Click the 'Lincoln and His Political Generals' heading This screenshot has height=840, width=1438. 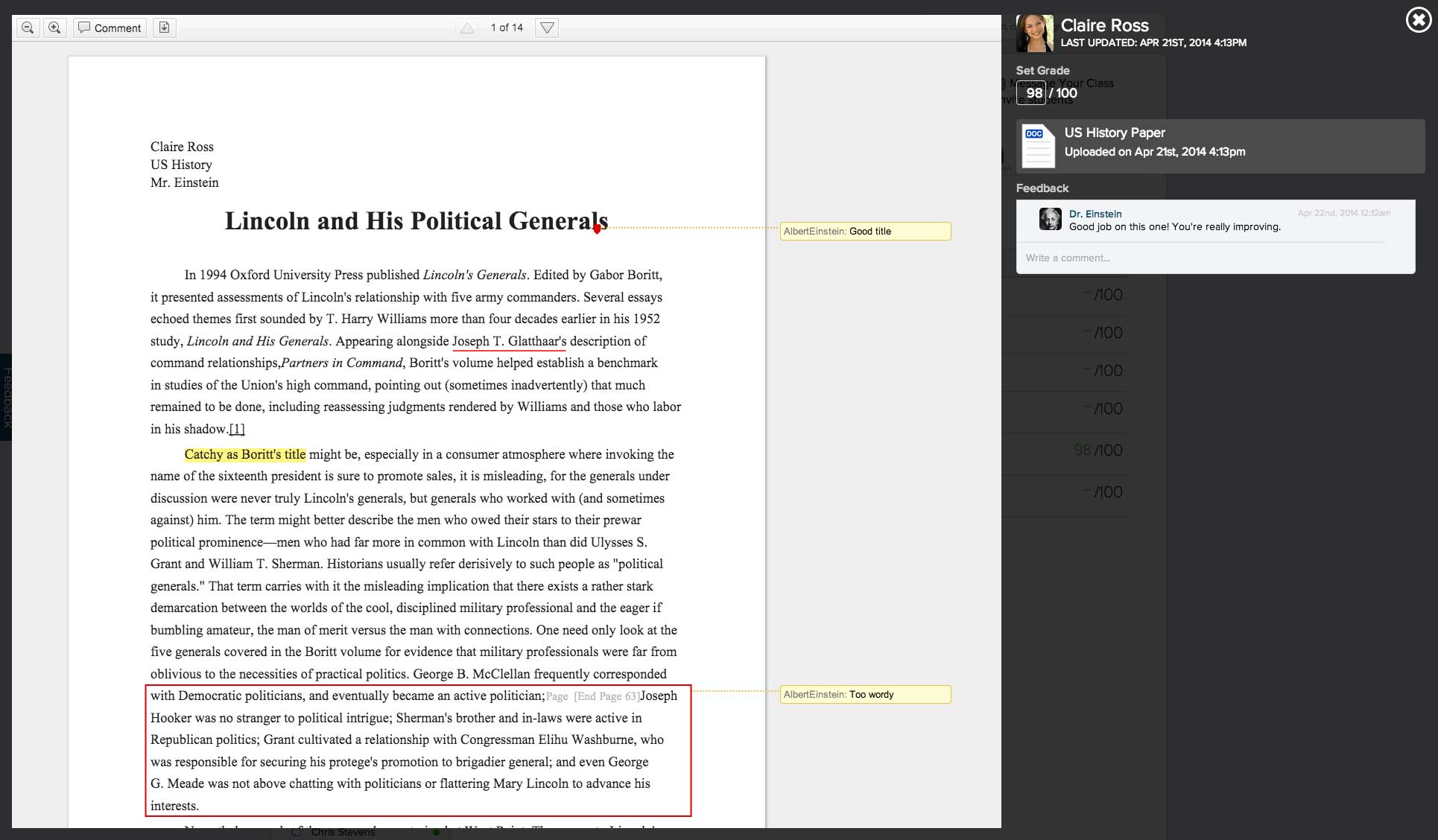(x=416, y=220)
